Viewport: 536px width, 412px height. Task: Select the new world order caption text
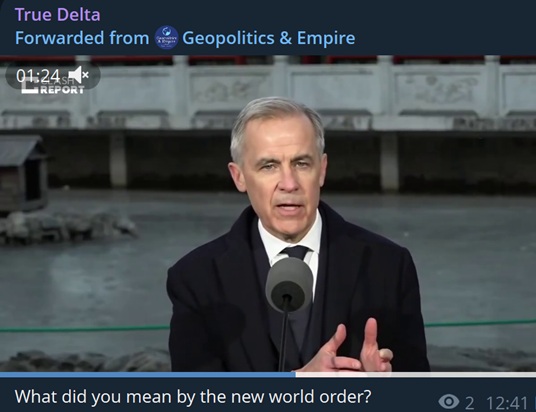point(193,397)
